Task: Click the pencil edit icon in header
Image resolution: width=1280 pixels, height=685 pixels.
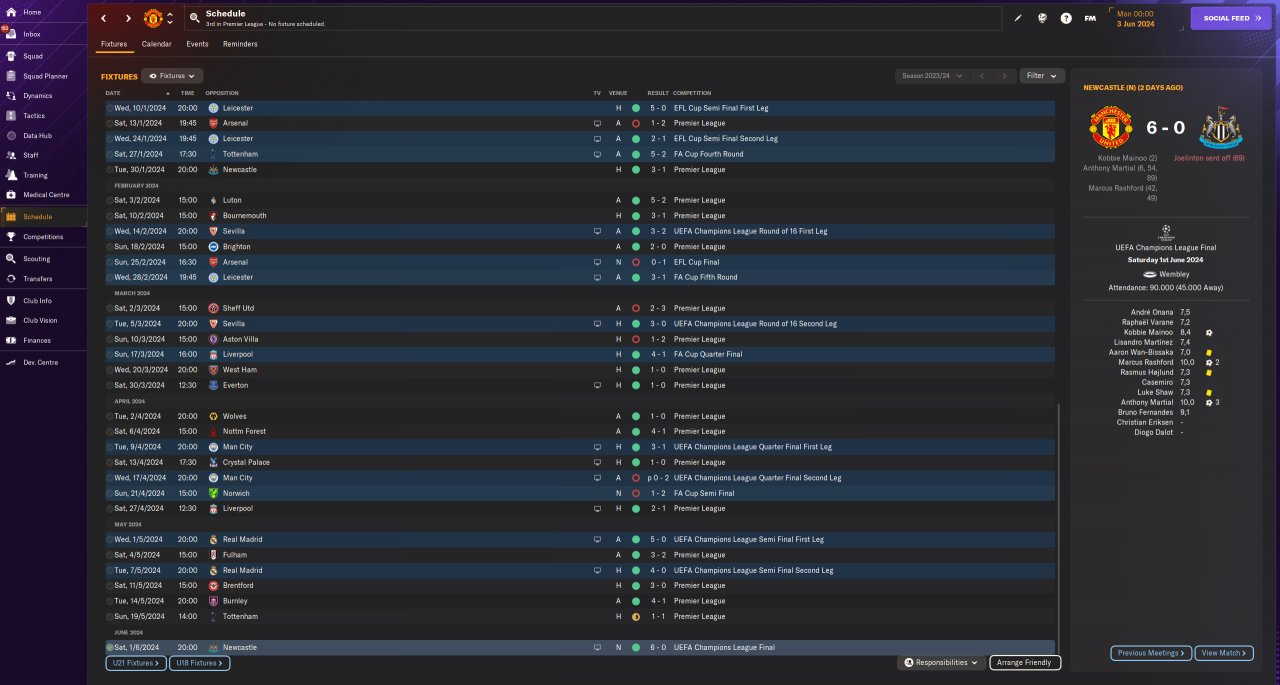Action: tap(1018, 18)
